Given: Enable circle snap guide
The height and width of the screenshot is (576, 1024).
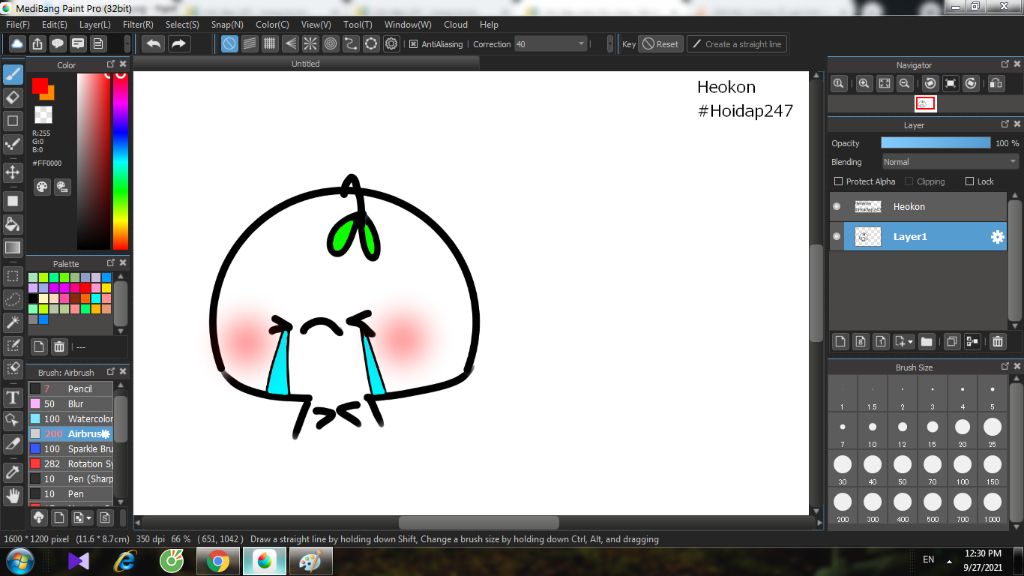Looking at the screenshot, I should 330,44.
